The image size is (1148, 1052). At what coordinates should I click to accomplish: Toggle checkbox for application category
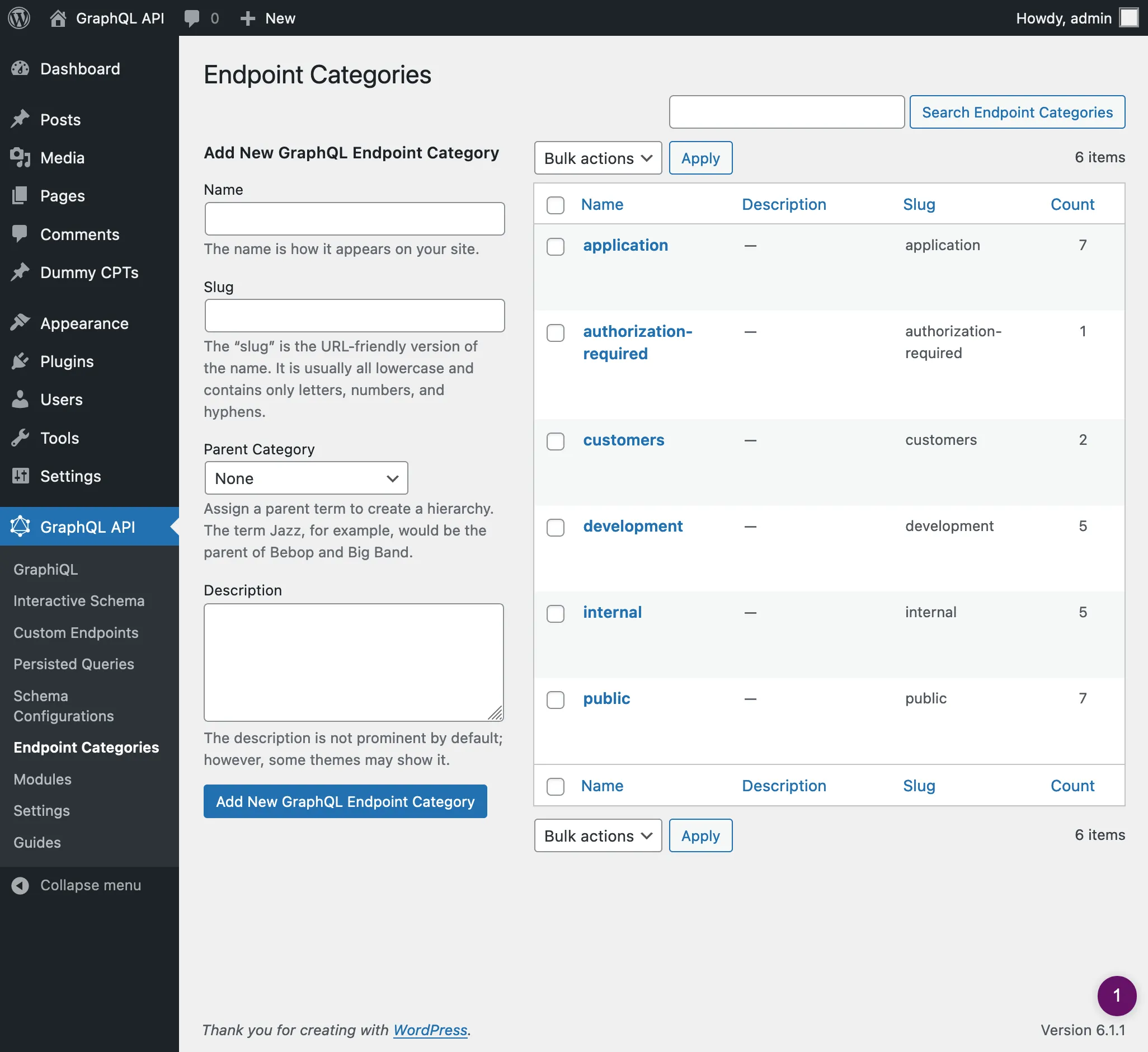click(x=557, y=245)
